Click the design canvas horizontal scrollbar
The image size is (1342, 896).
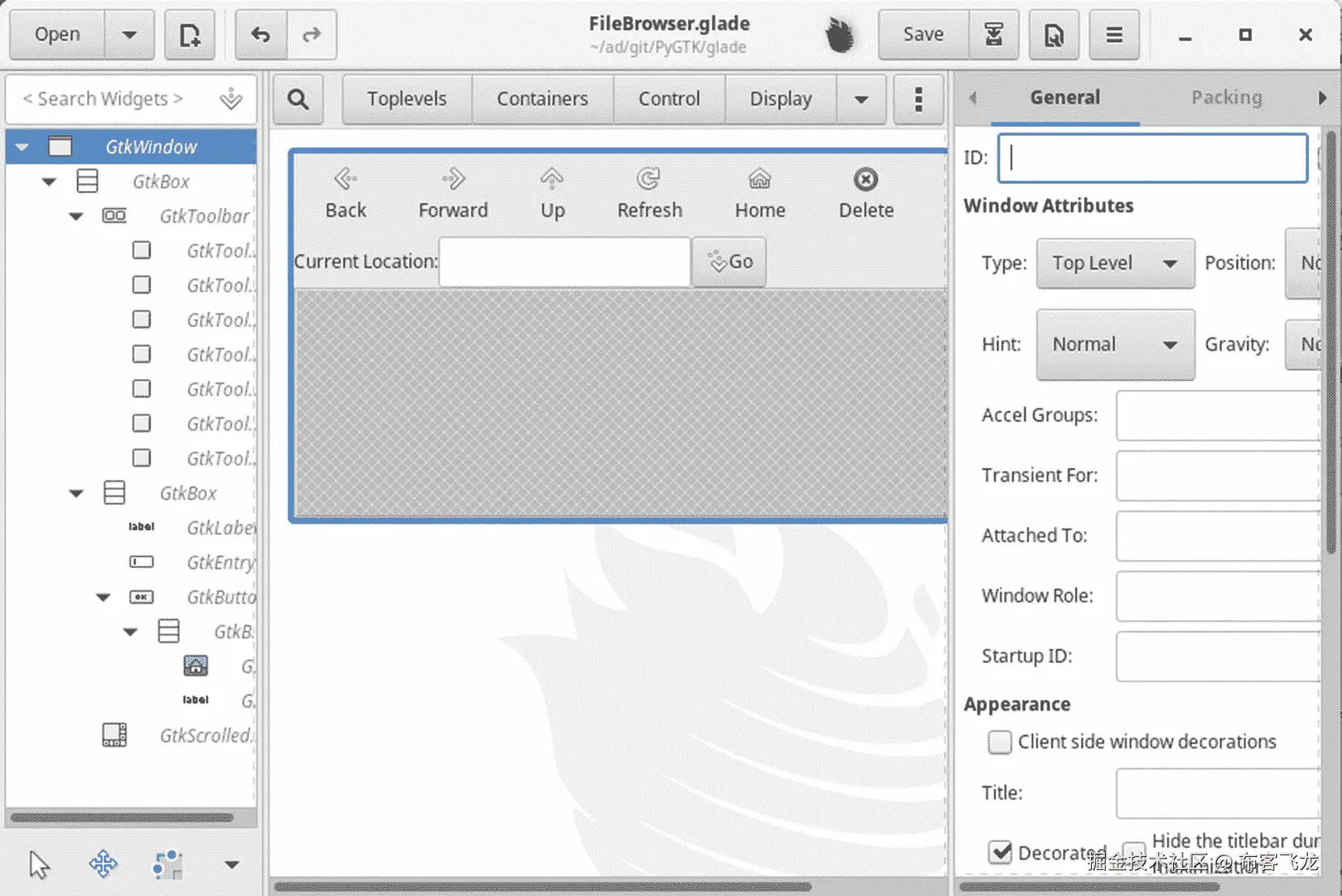pyautogui.click(x=542, y=886)
